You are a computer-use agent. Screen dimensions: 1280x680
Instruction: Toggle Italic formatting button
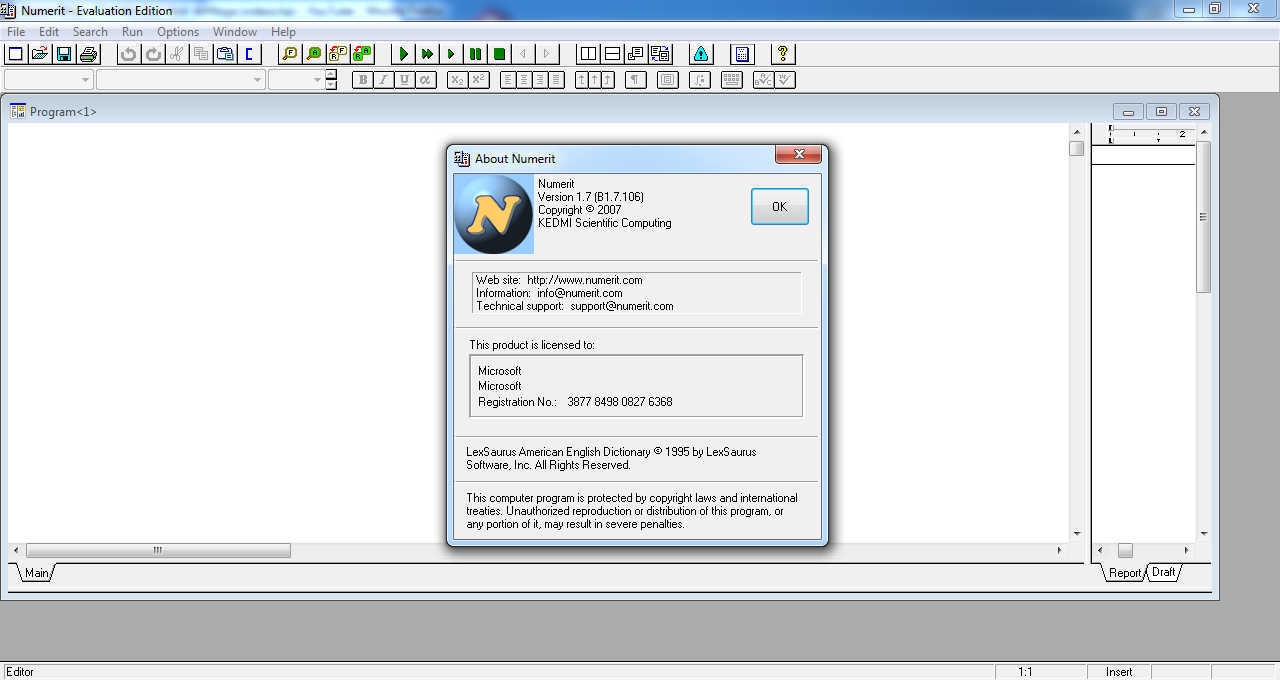coord(384,80)
